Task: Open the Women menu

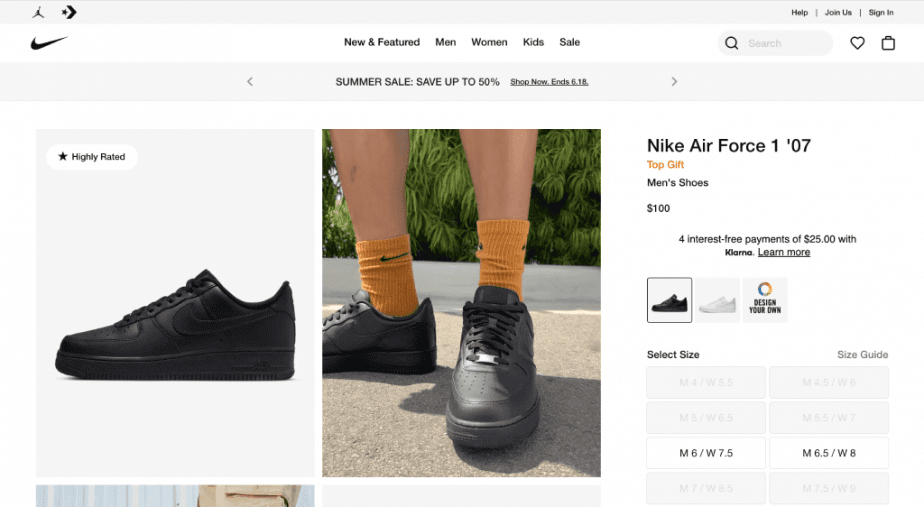Action: (489, 42)
